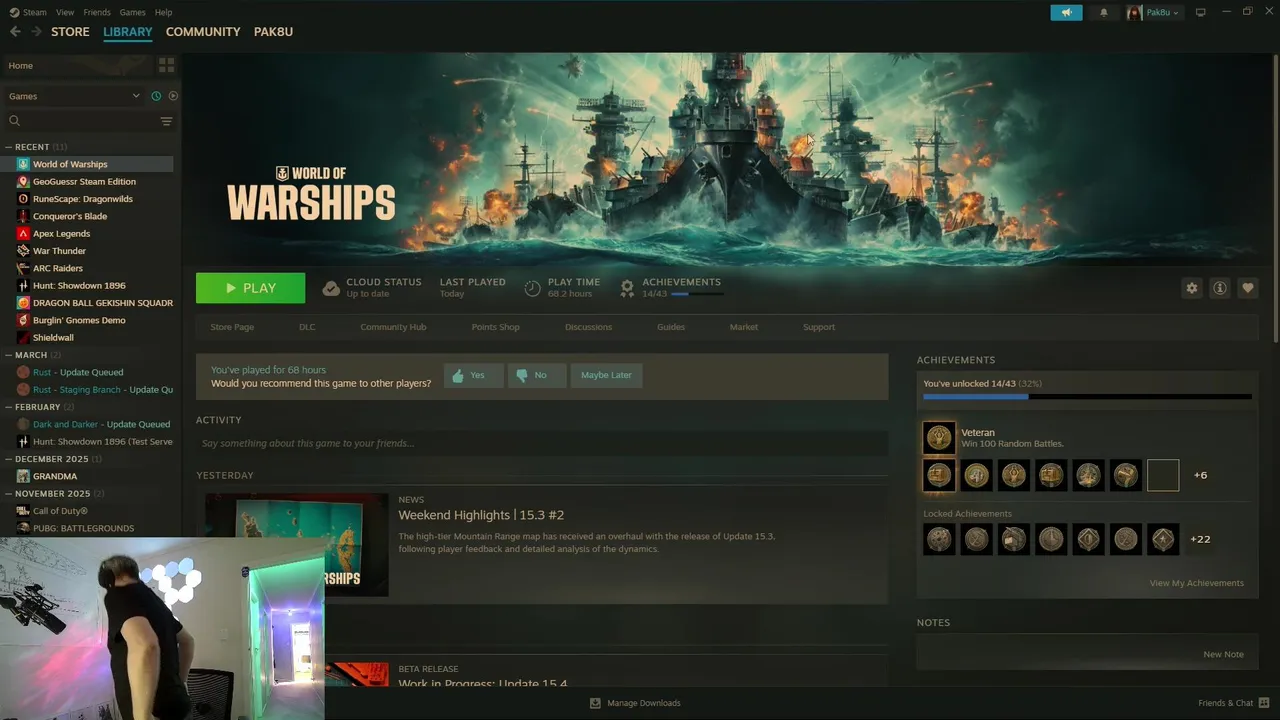Image resolution: width=1280 pixels, height=720 pixels.
Task: Select RuneScape: Dragonwilds in library
Action: coord(82,199)
